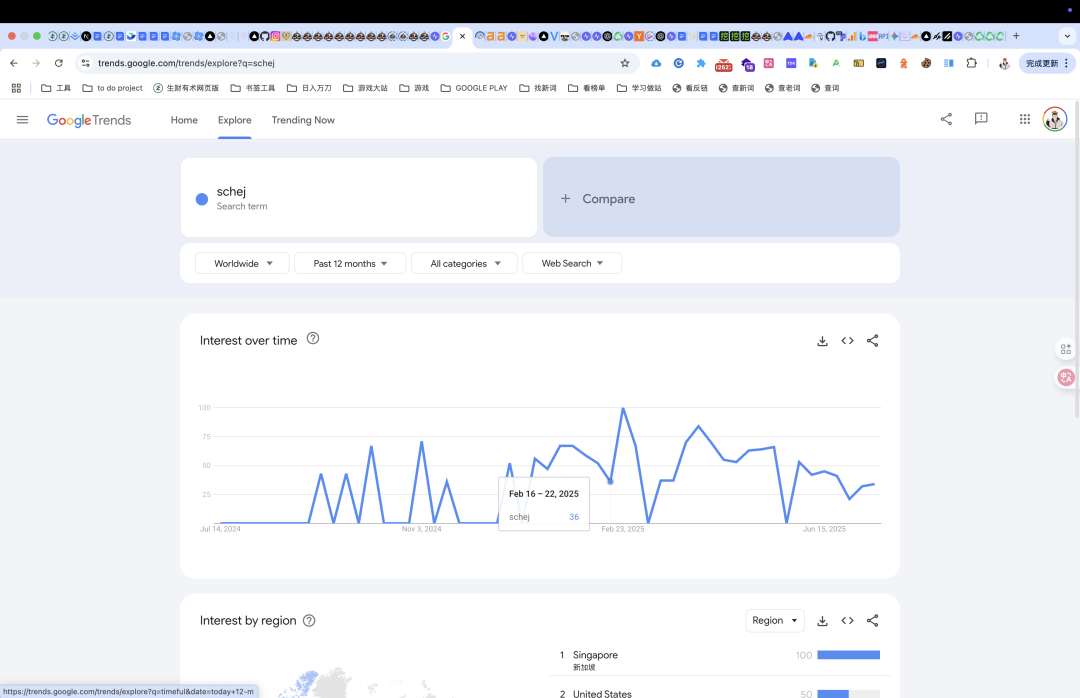Open the 看反链 bookmark
Image resolution: width=1080 pixels, height=698 pixels.
pyautogui.click(x=690, y=88)
